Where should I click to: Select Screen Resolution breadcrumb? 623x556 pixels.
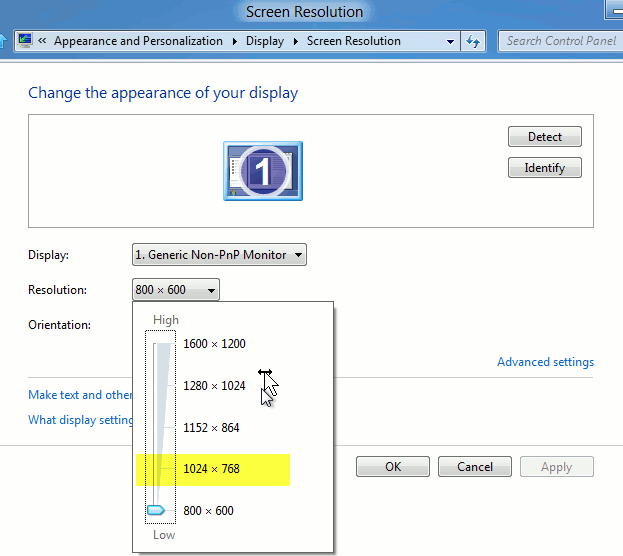click(x=354, y=41)
